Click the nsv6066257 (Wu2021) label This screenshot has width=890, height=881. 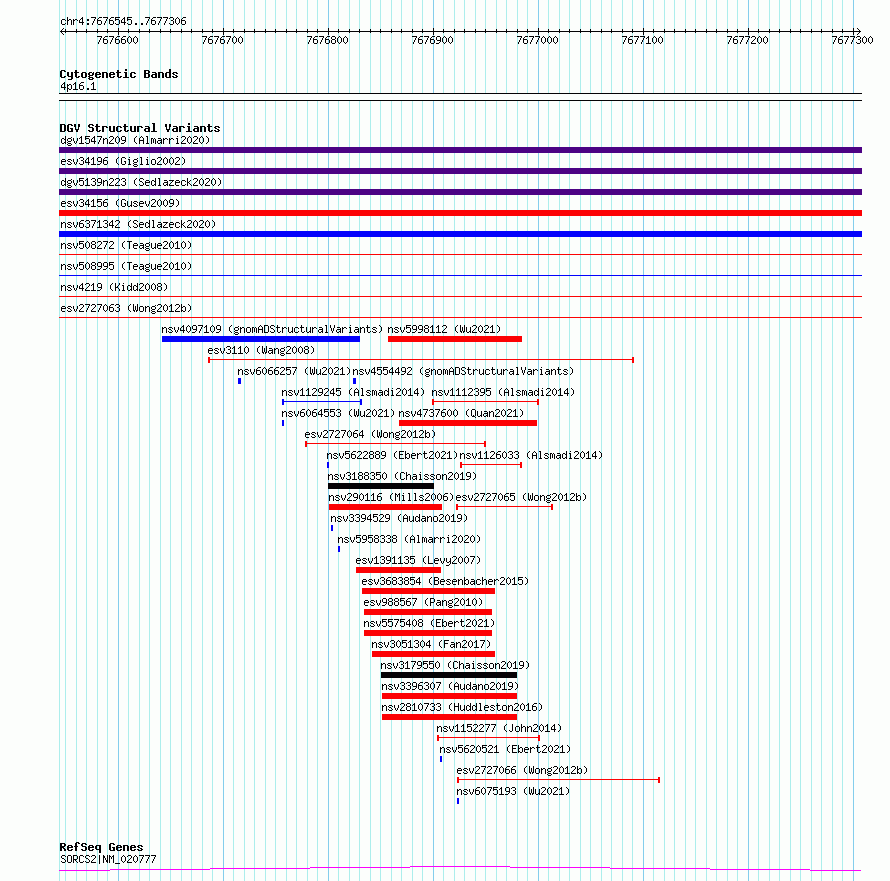(x=294, y=371)
